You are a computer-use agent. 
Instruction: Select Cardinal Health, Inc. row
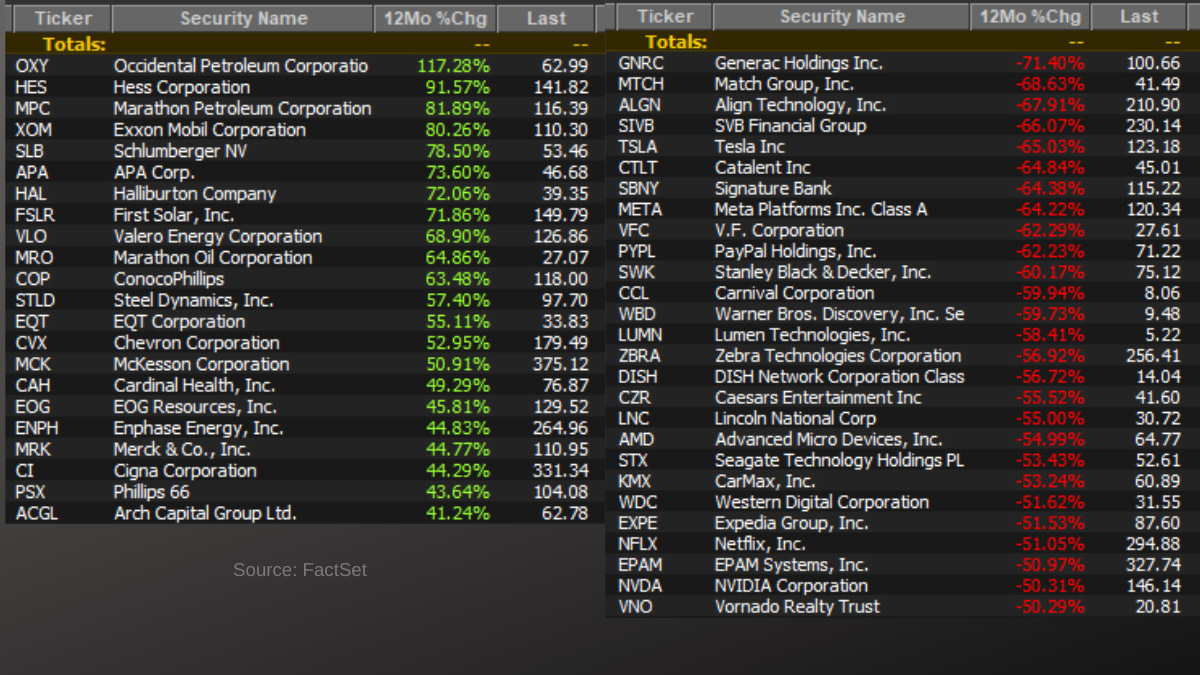(x=305, y=386)
